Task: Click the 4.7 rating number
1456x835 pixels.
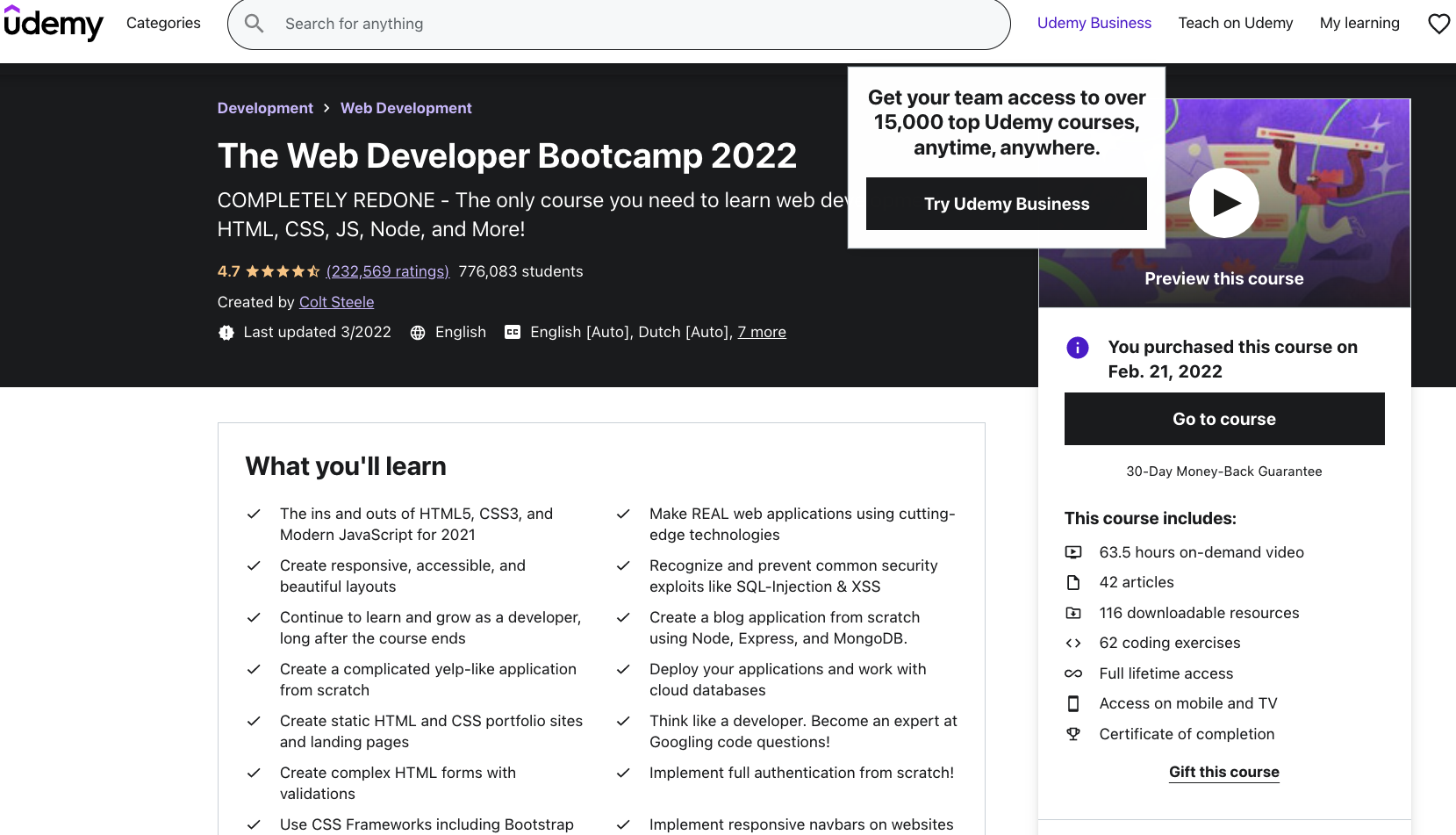Action: click(x=228, y=271)
